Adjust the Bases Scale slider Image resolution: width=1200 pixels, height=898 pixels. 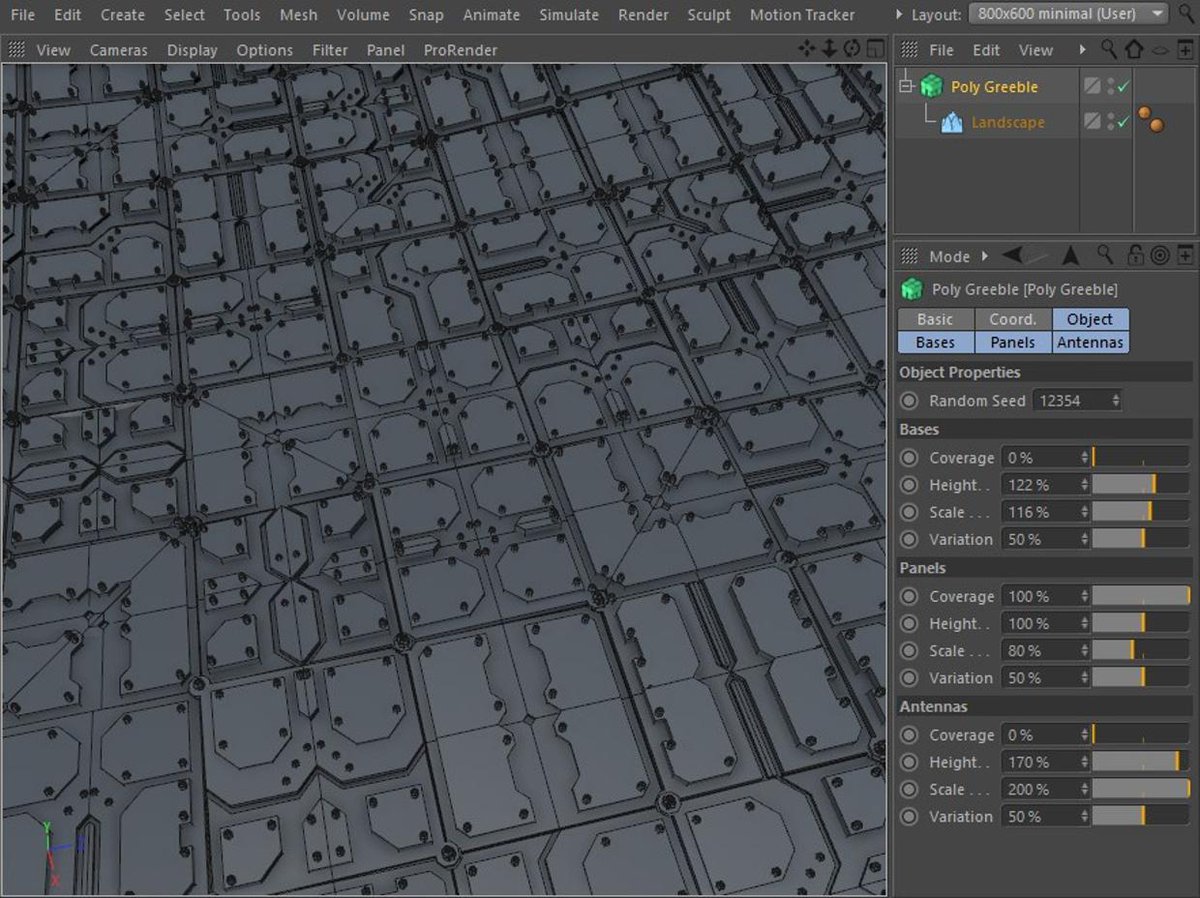1141,512
